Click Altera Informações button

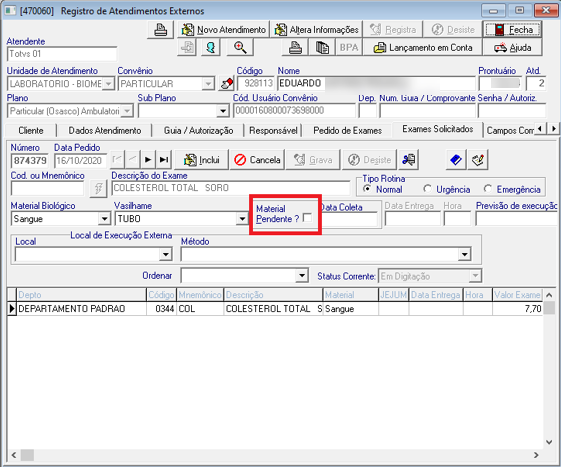316,29
